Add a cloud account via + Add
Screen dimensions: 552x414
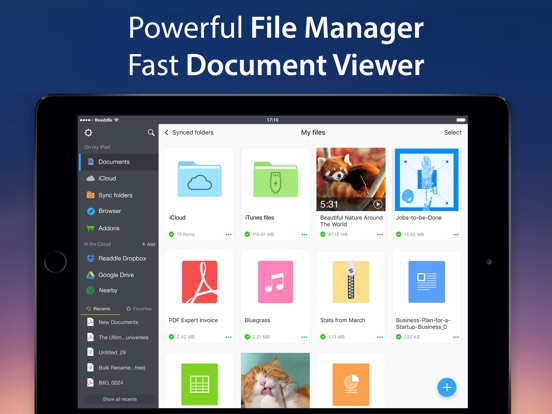(149, 244)
